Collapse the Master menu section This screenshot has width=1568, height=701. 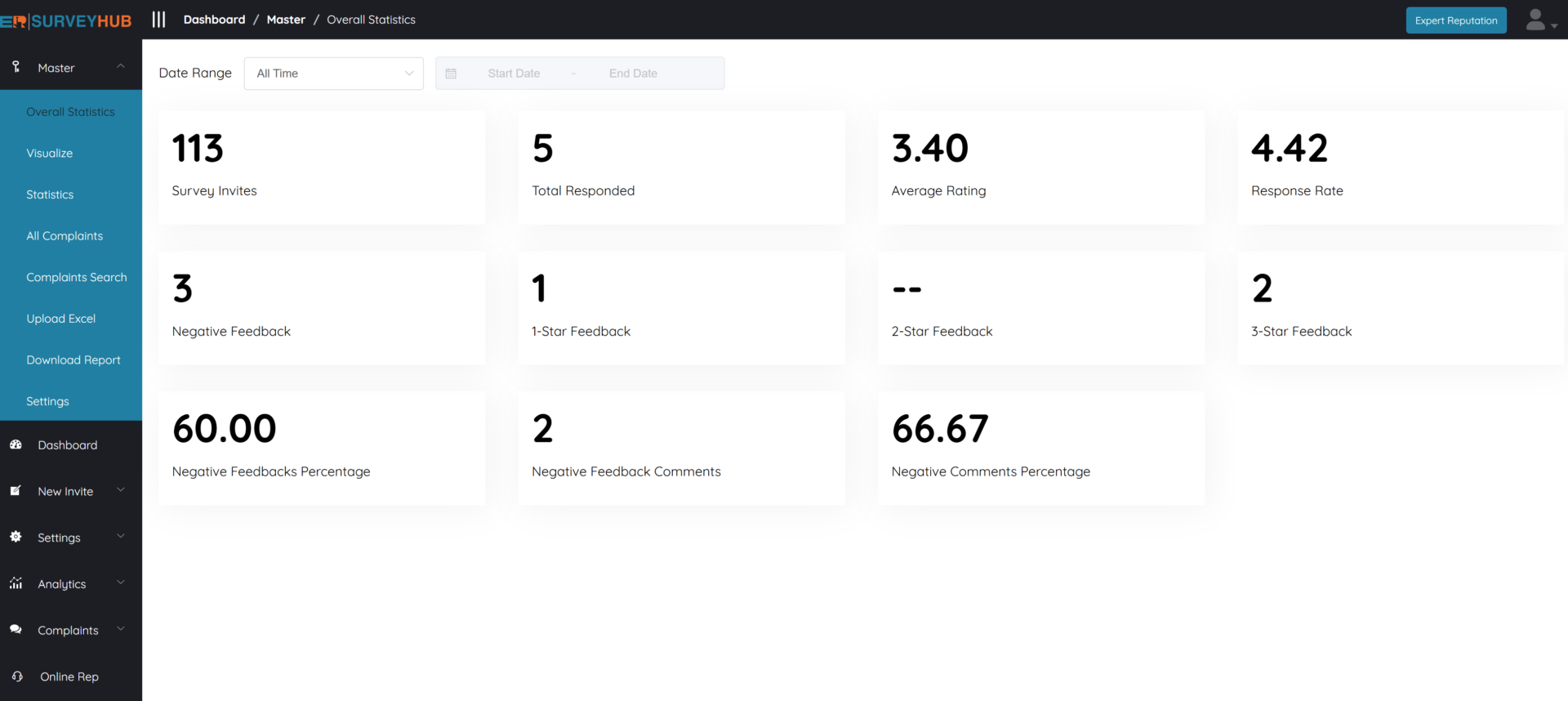pyautogui.click(x=121, y=66)
